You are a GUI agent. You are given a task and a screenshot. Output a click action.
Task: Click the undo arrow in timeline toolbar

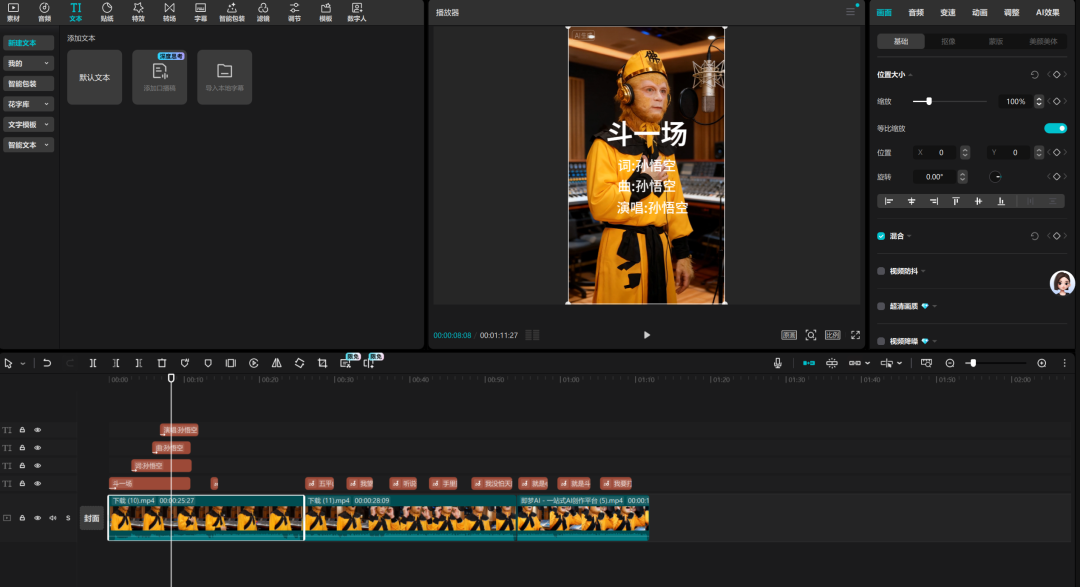[47, 363]
